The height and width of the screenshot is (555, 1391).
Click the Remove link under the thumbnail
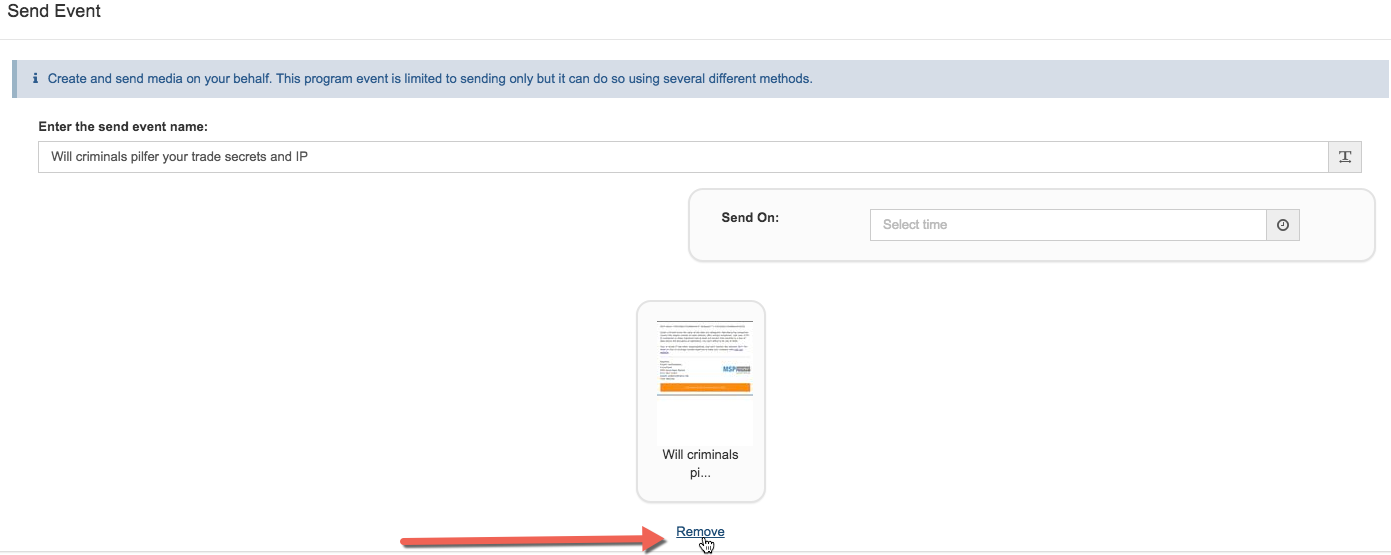tap(700, 531)
